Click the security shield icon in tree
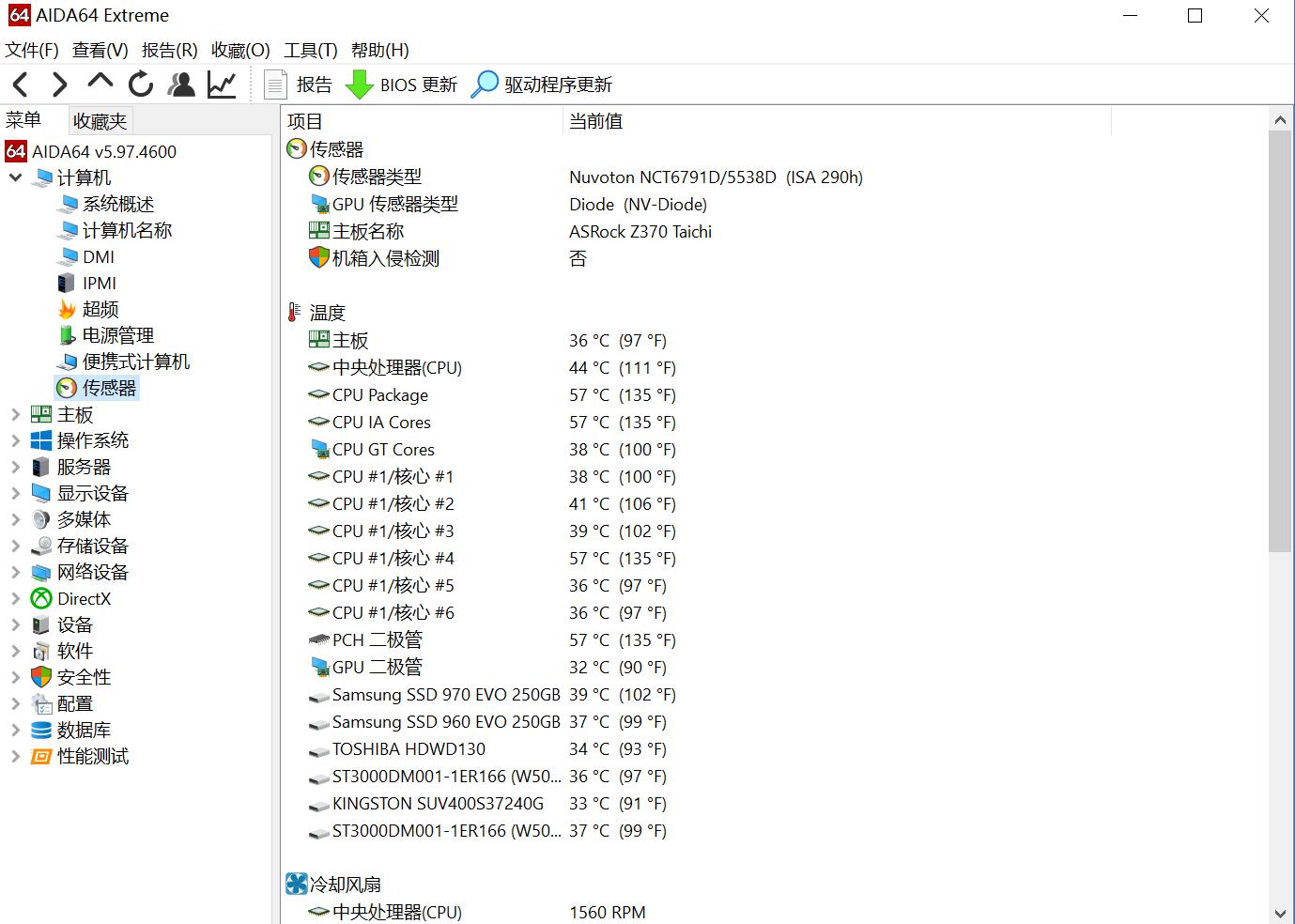 [41, 677]
